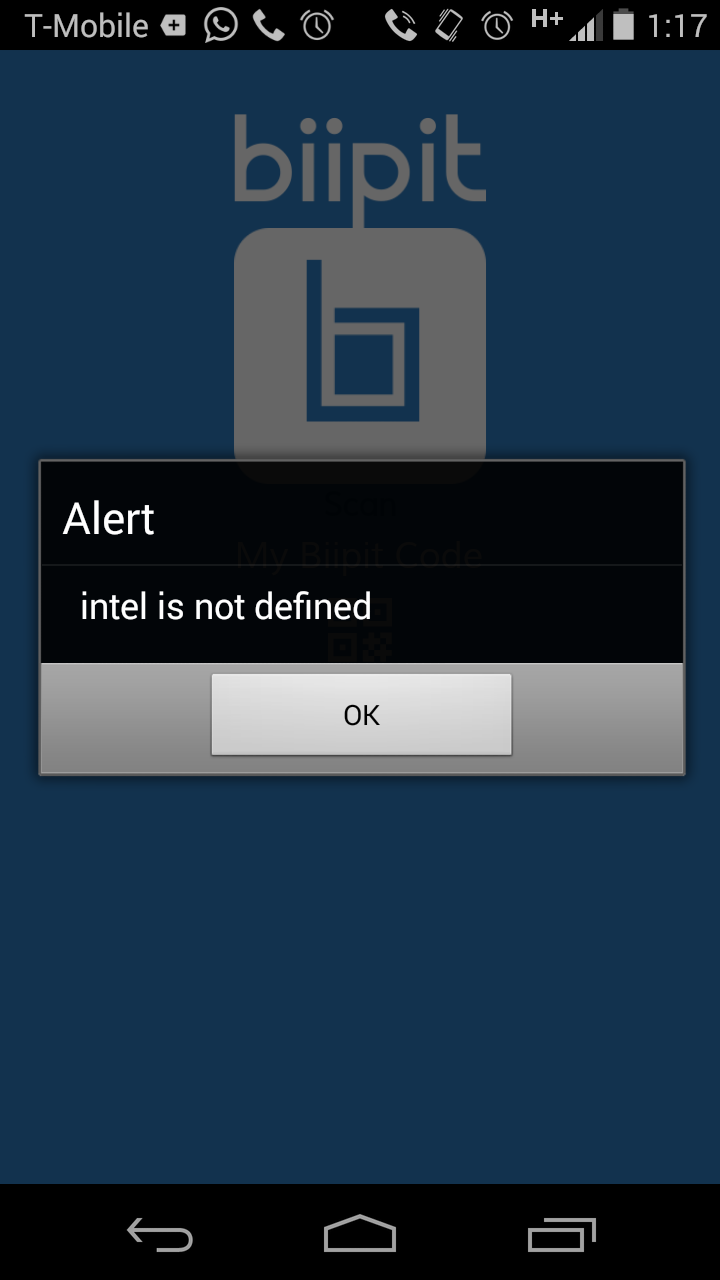Tap the alarm notification icon after the handset
720x1280 pixels.
coord(317,25)
